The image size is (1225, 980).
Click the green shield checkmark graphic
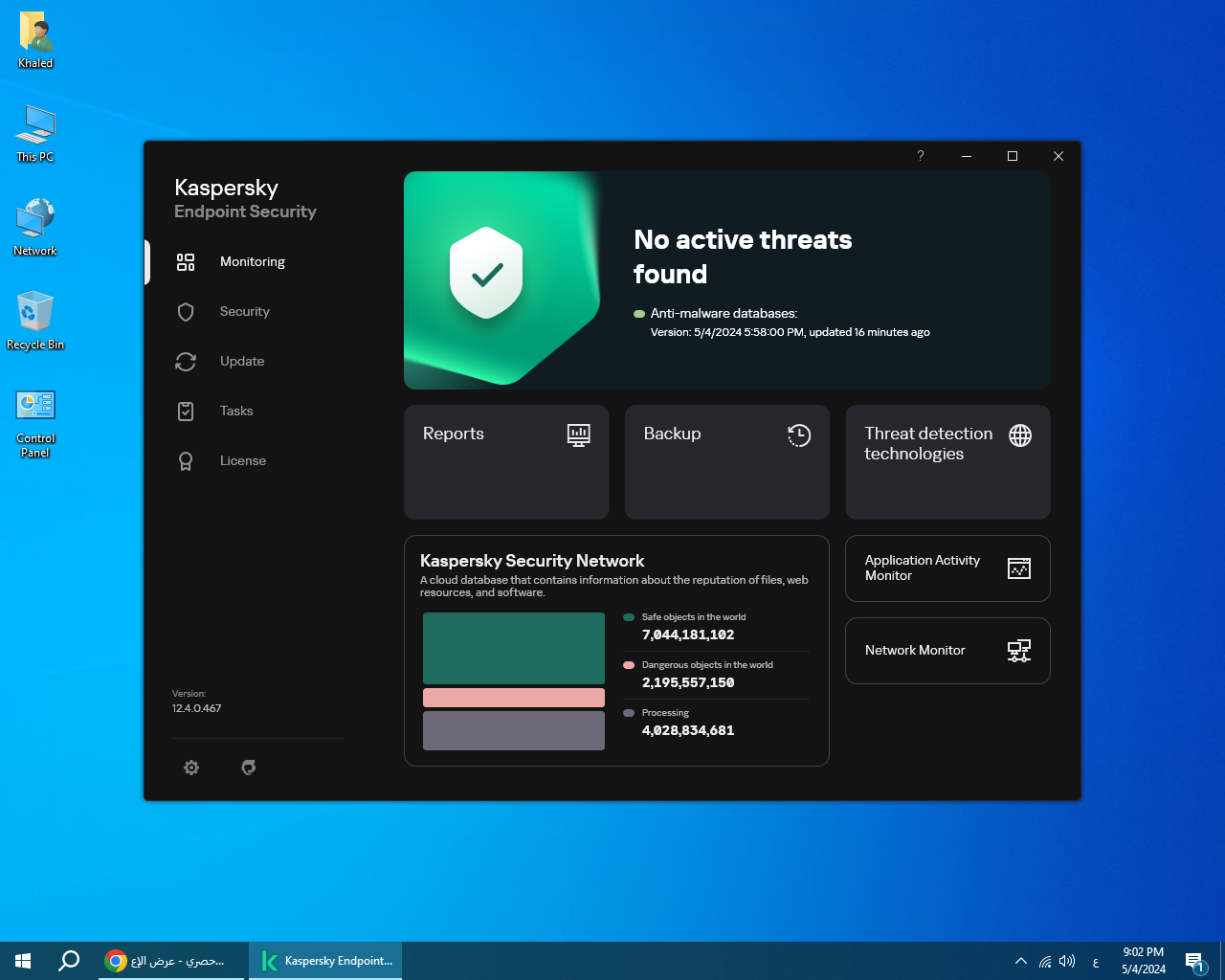pos(486,273)
